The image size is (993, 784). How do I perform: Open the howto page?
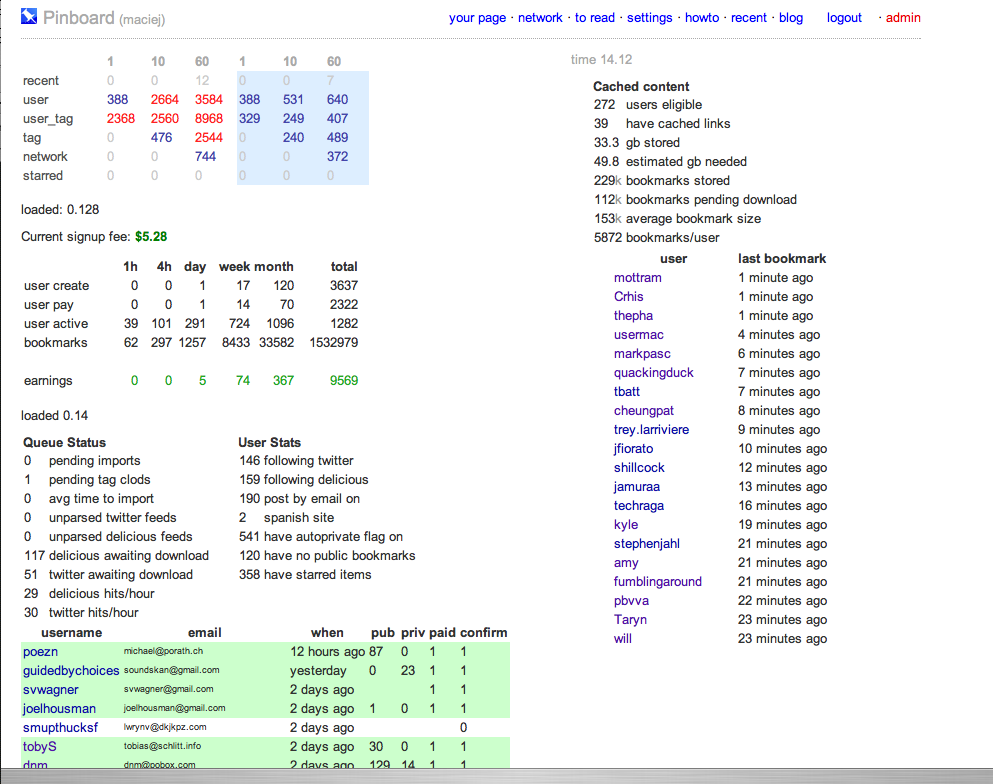pos(702,18)
